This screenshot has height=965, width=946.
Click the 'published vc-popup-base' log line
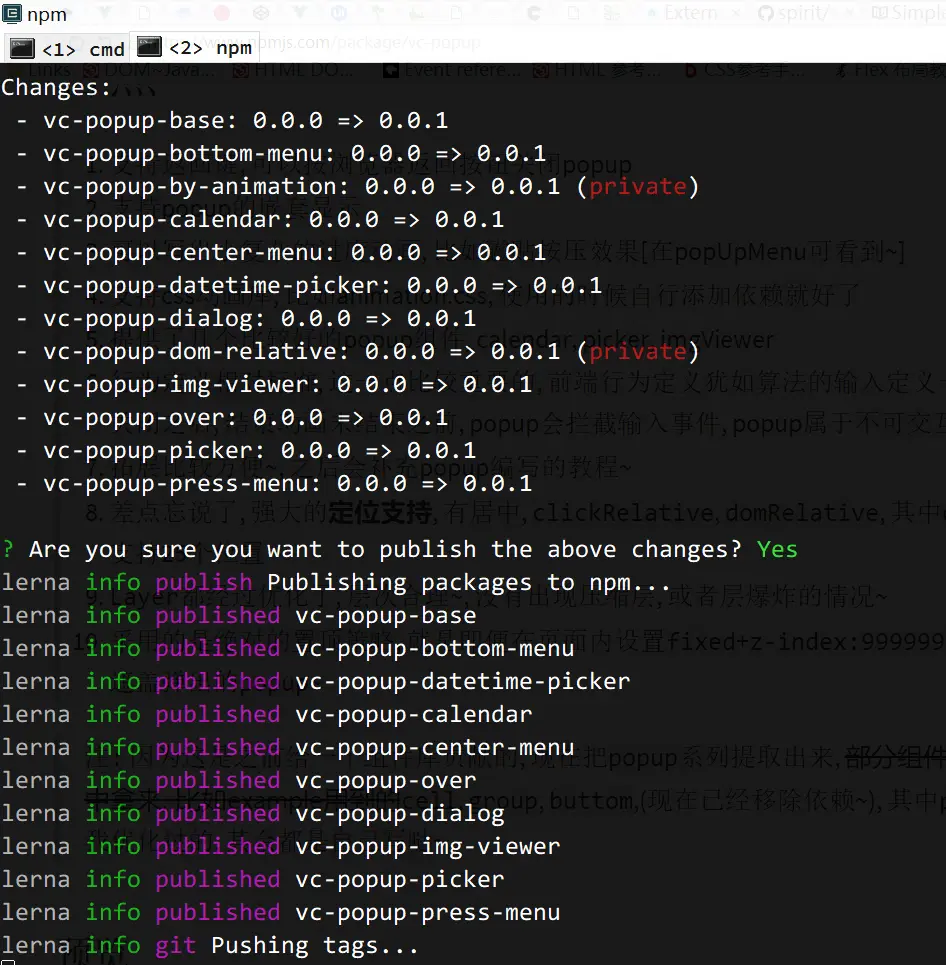(x=239, y=616)
